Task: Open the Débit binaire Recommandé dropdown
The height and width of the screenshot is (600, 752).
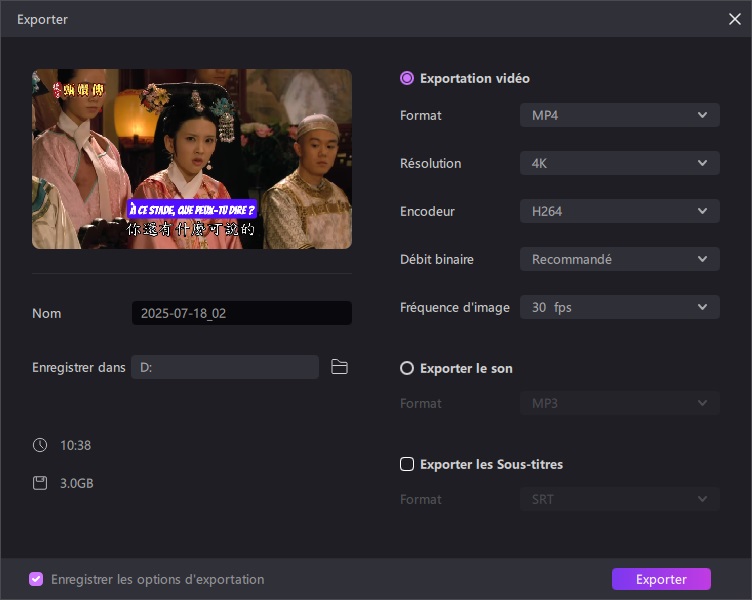Action: (619, 259)
